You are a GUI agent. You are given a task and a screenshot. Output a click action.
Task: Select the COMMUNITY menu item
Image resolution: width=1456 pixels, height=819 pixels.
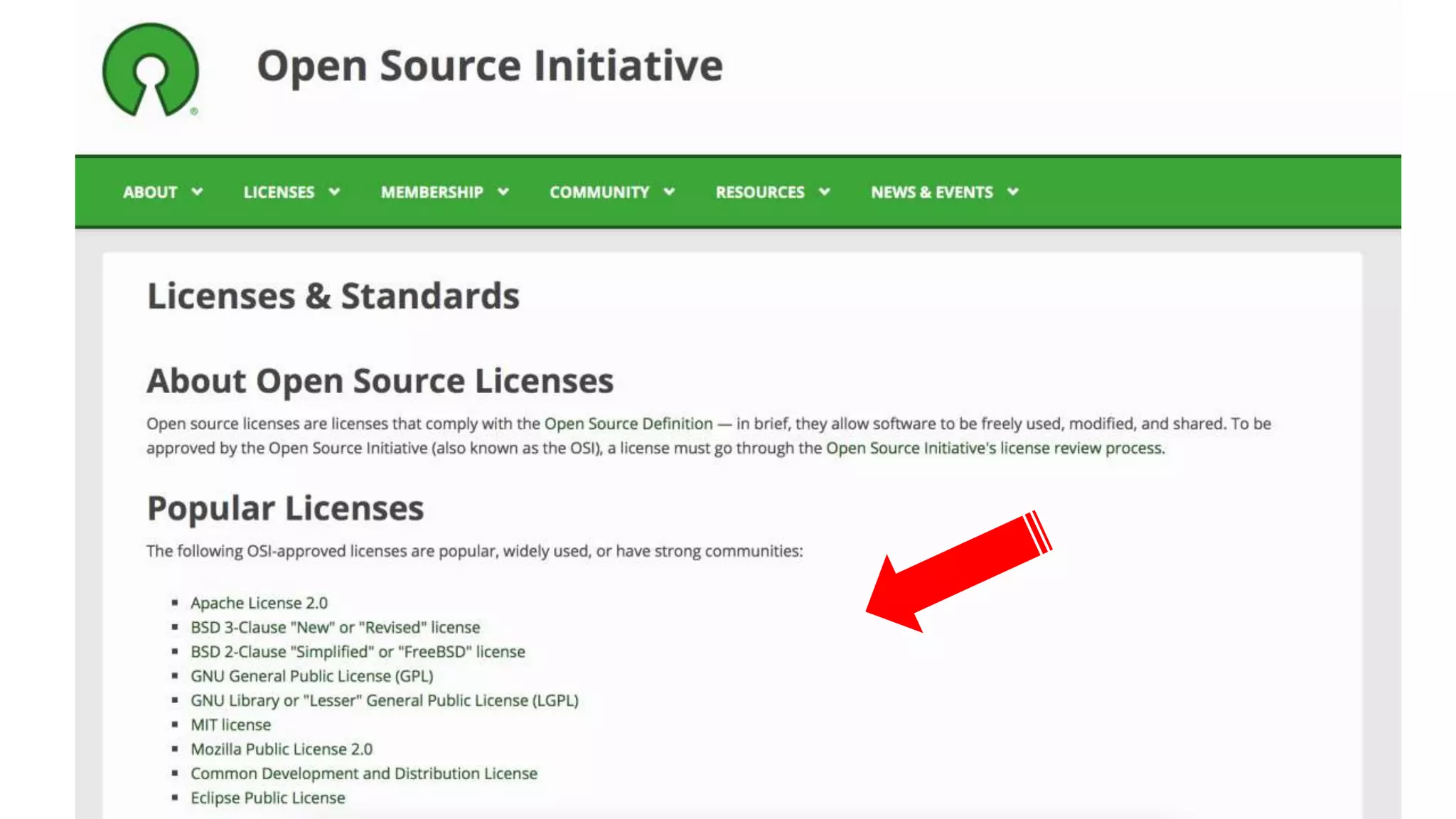pos(599,192)
